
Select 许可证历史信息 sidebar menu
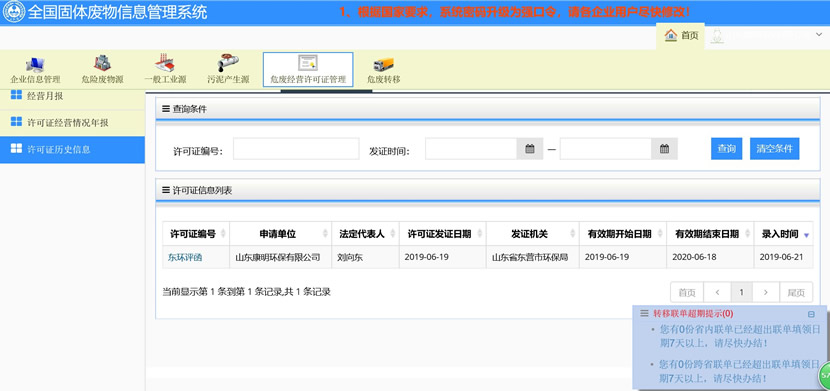click(72, 149)
